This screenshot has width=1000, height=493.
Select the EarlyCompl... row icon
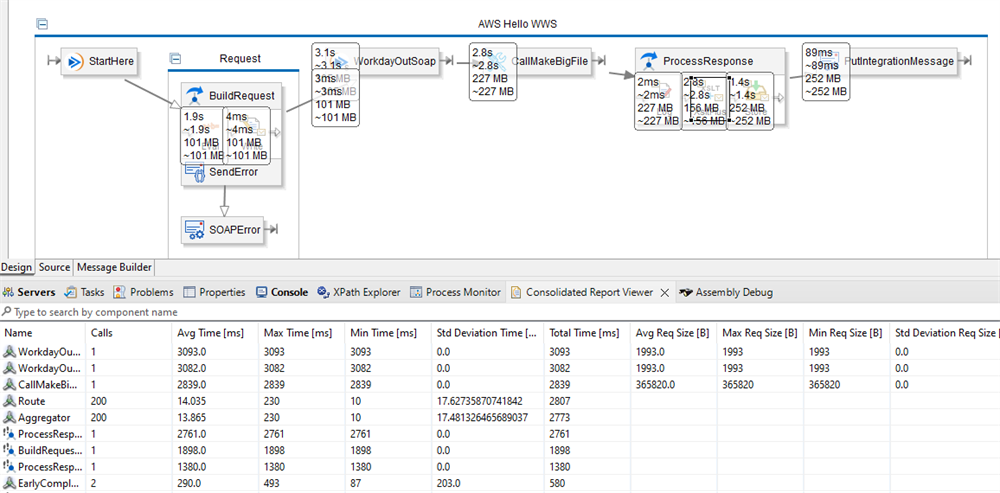tap(10, 483)
